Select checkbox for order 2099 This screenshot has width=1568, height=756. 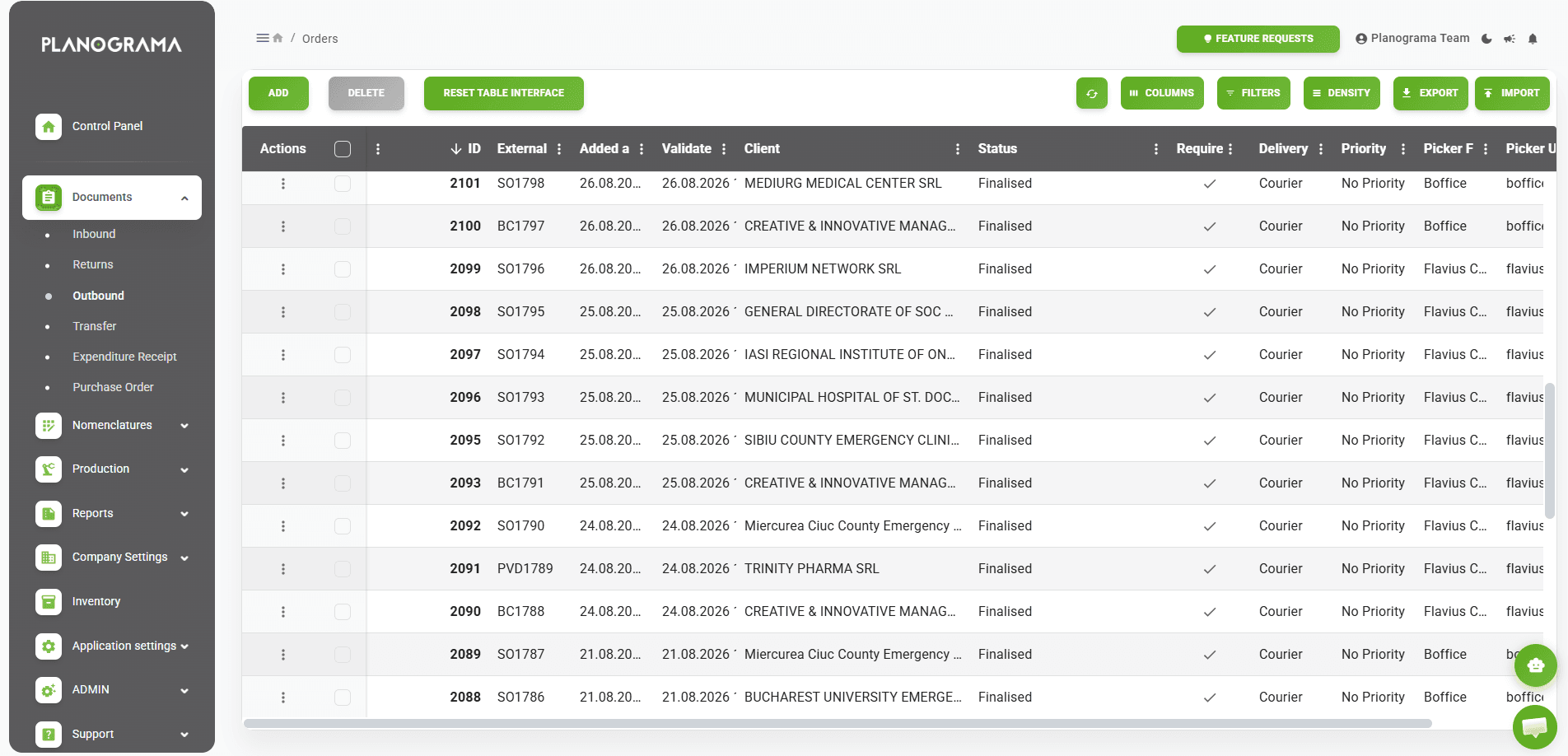click(x=343, y=269)
